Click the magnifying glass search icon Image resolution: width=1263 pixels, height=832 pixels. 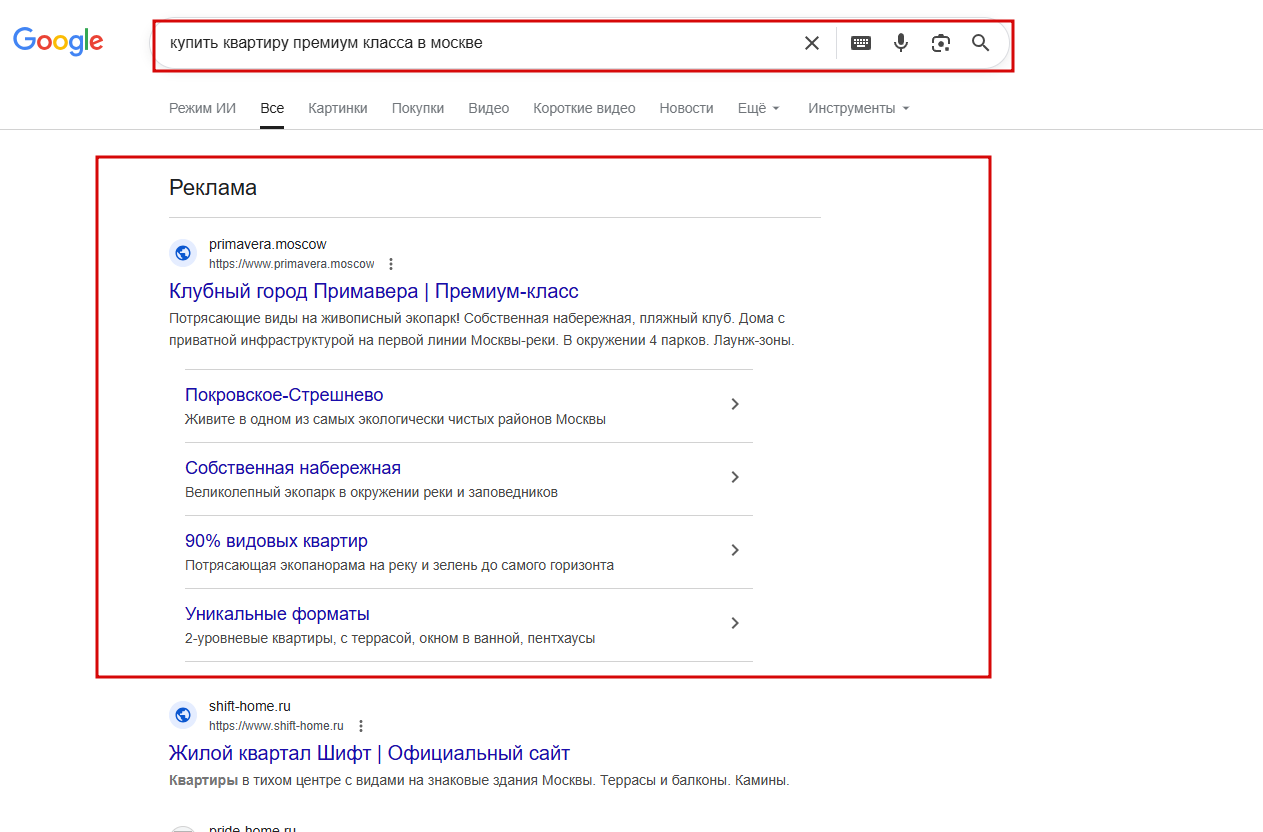981,43
